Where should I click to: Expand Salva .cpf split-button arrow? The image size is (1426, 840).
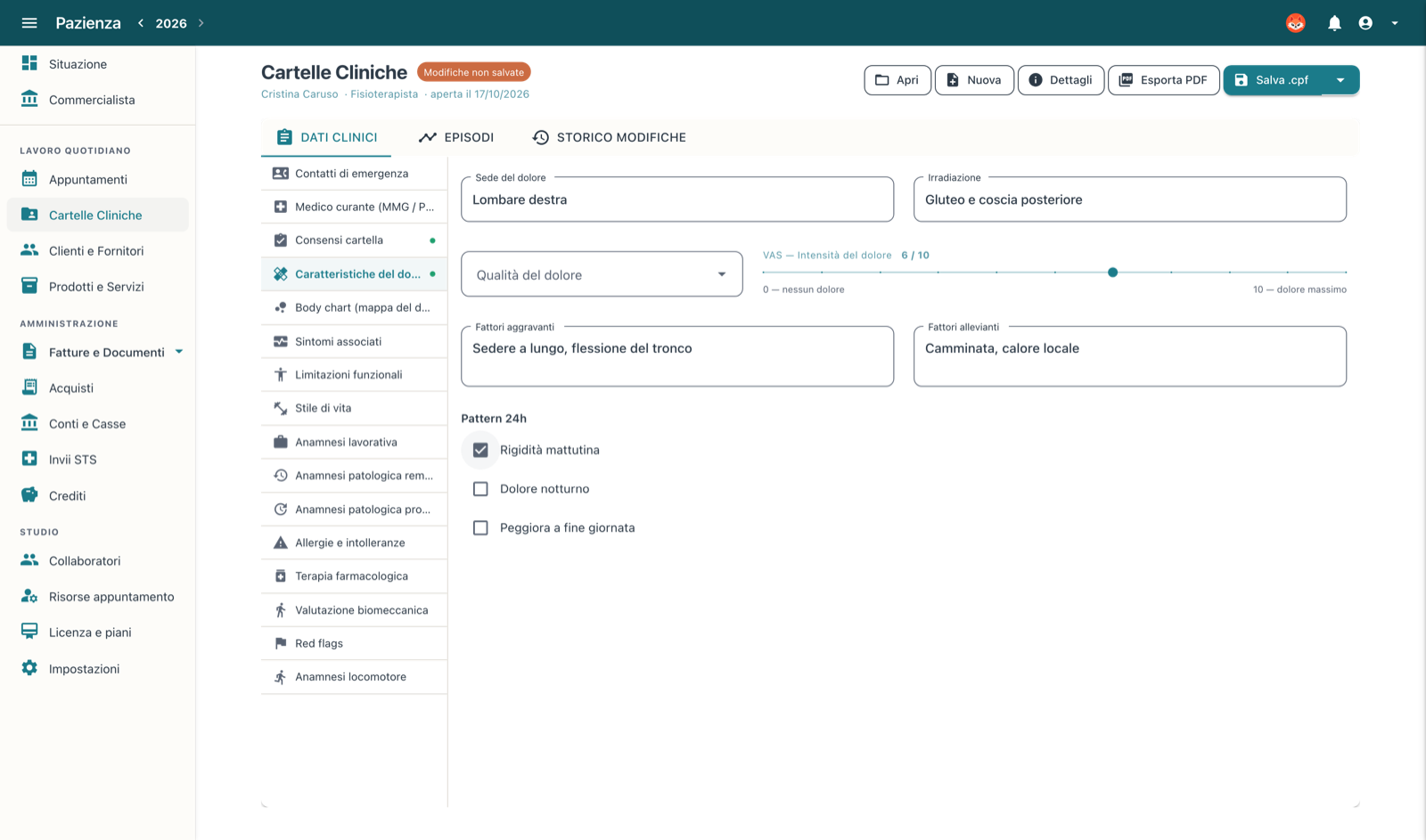1340,80
